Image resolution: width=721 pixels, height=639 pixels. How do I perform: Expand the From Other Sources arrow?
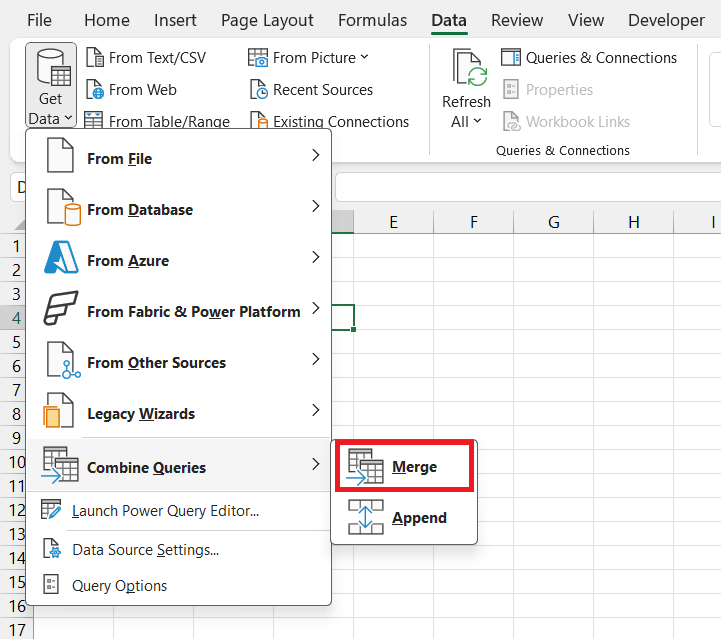click(315, 359)
